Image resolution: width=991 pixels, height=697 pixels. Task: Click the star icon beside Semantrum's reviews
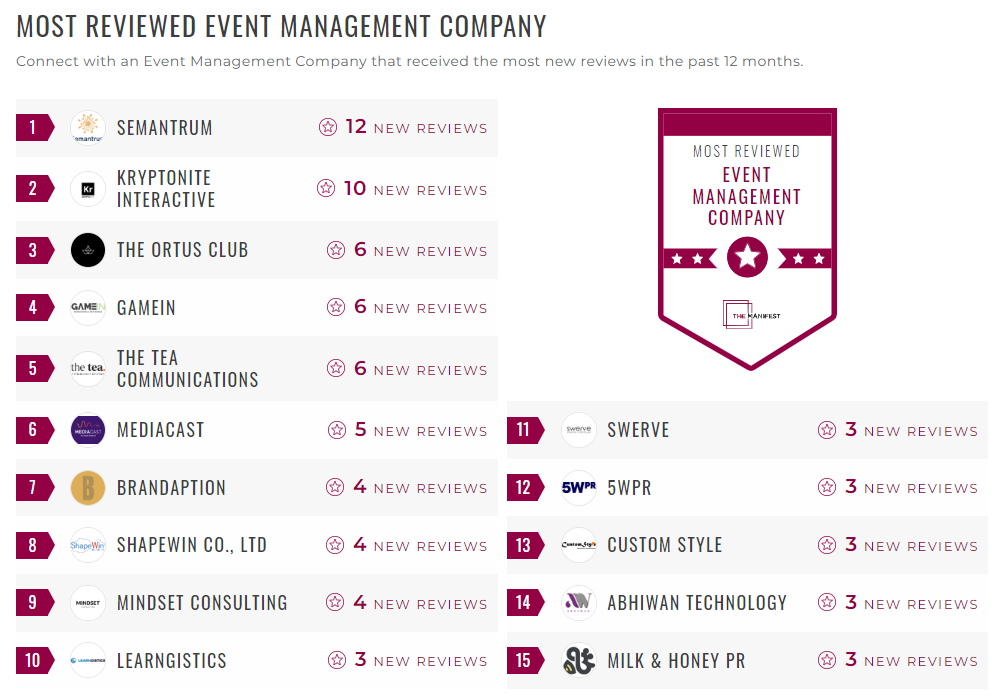[x=328, y=127]
